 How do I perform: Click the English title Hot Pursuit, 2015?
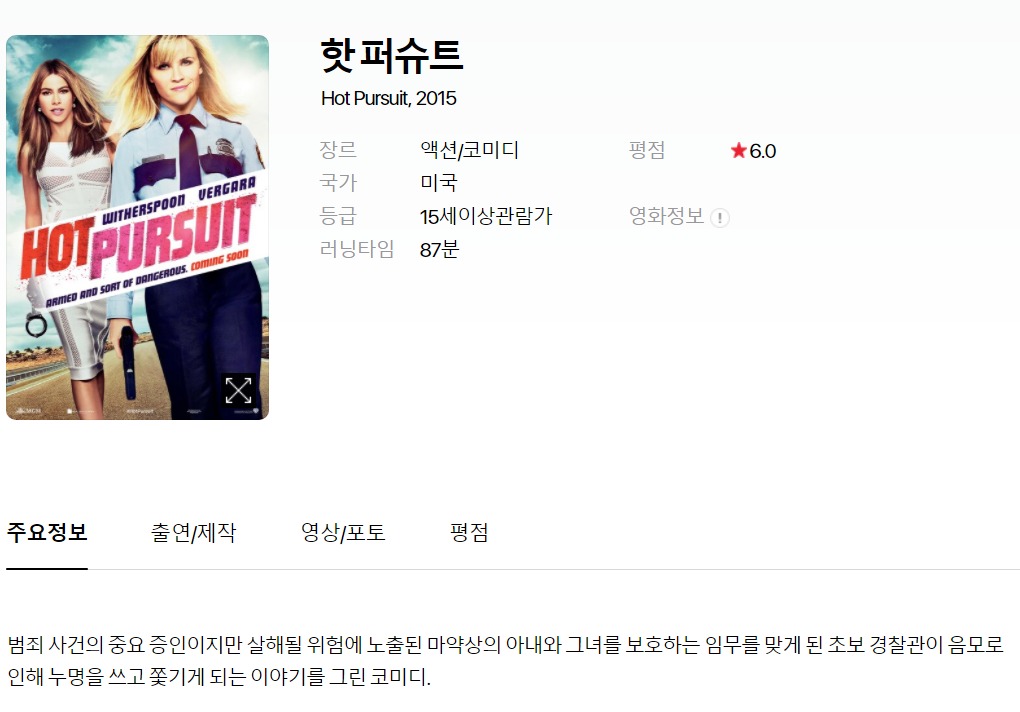388,98
